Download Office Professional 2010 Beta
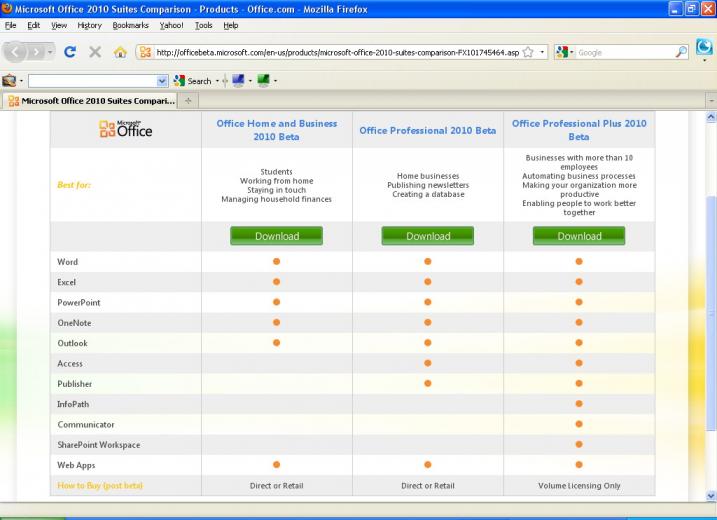 [x=428, y=236]
